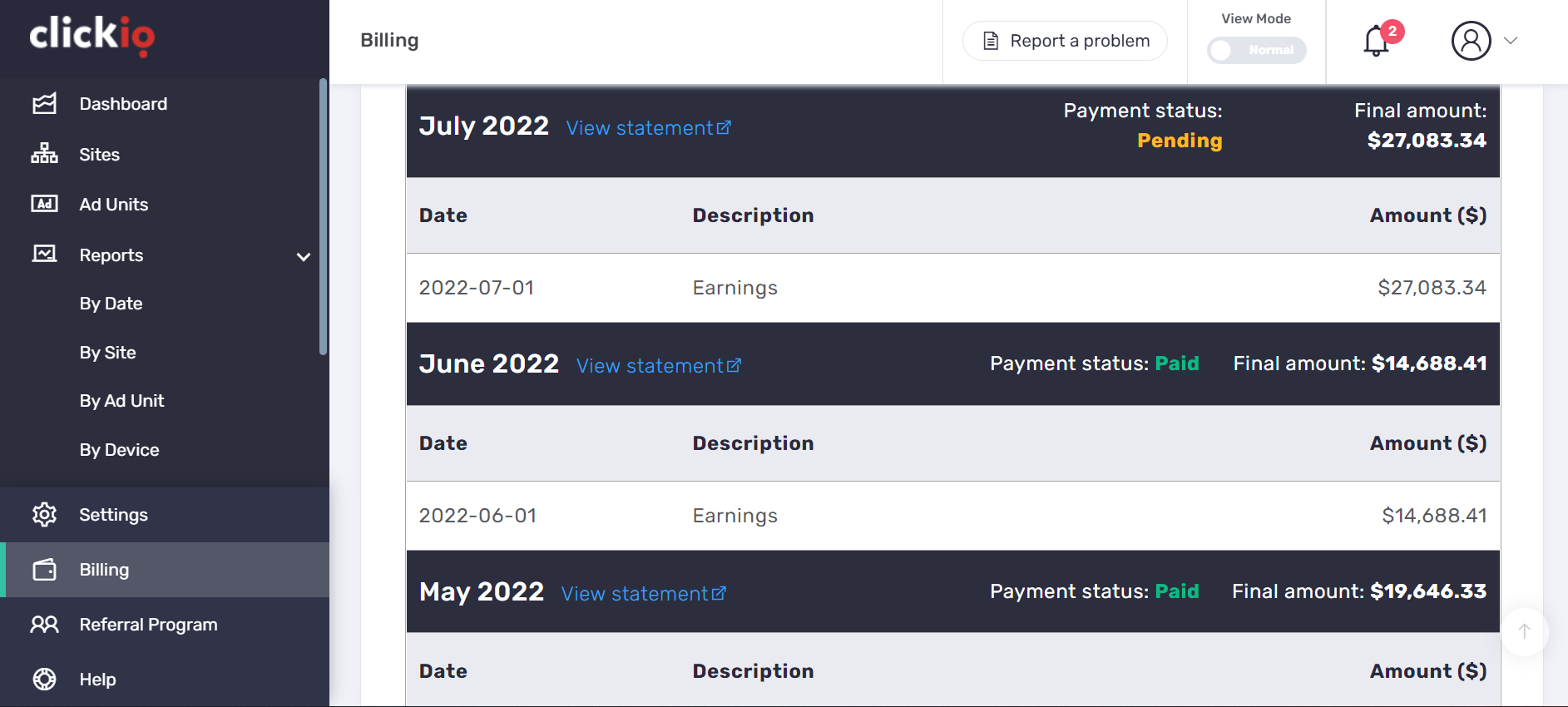Screen dimensions: 1568x707
Task: View statement for July 2022
Action: click(x=648, y=128)
